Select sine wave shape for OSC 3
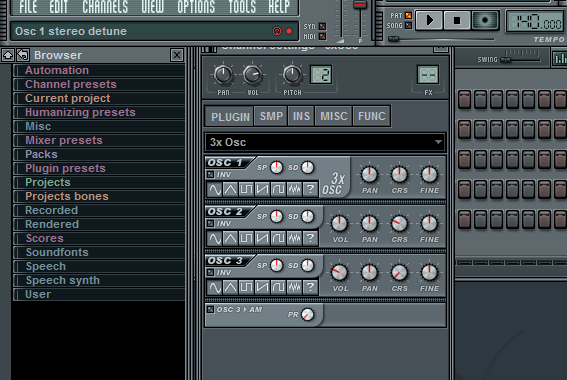 coord(215,287)
